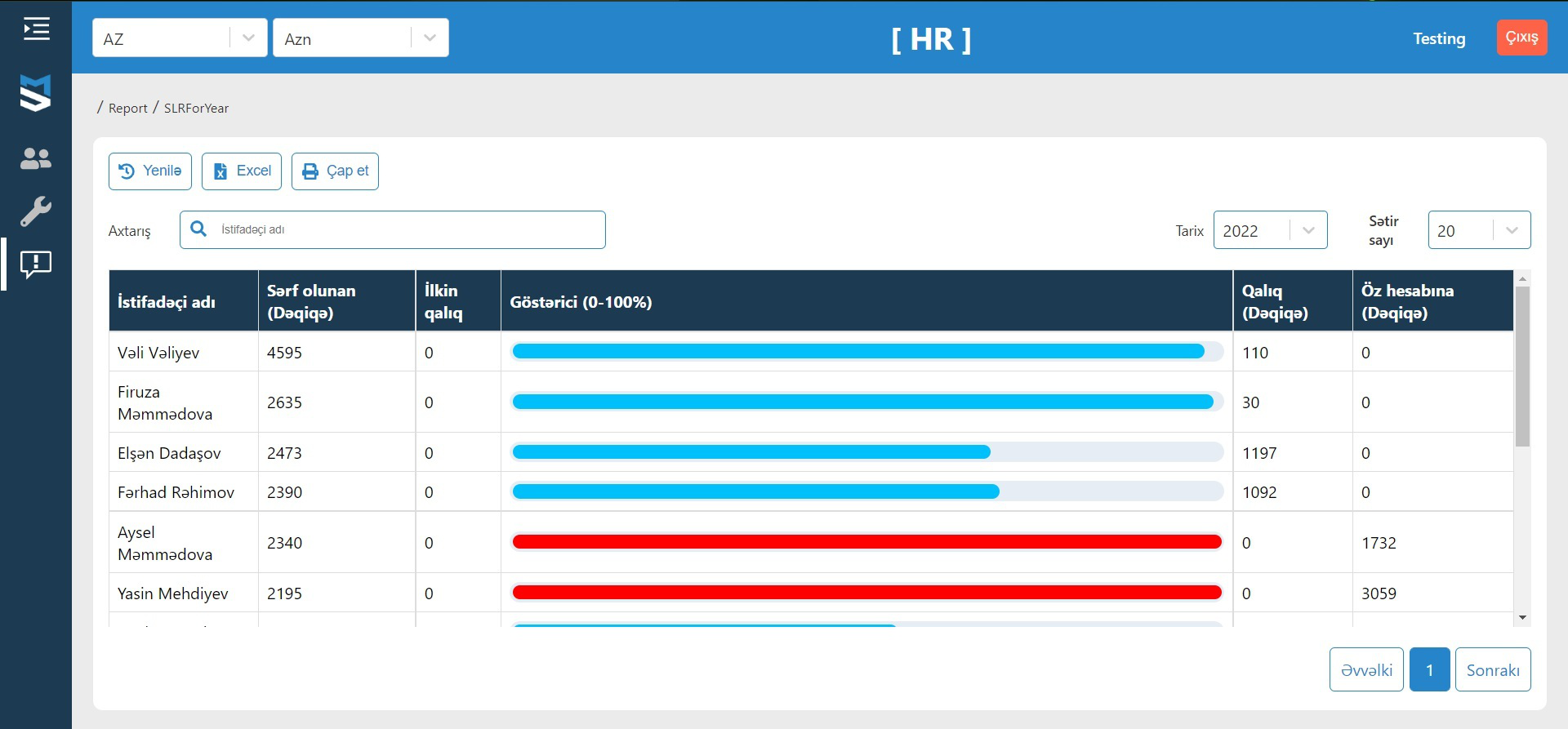The width and height of the screenshot is (1568, 729).
Task: Click the Sərf olunan (Dəqiqə) column header
Action: 336,301
